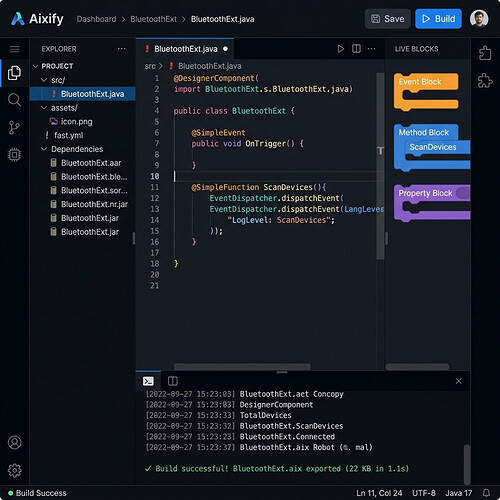The height and width of the screenshot is (500, 500).
Task: Click the editor horizontal scrollbar
Action: 242,367
